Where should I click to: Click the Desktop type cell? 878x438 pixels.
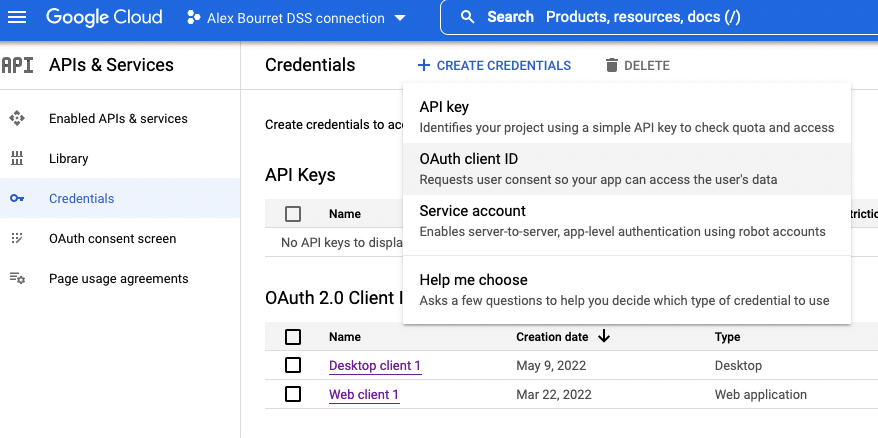[x=738, y=366]
